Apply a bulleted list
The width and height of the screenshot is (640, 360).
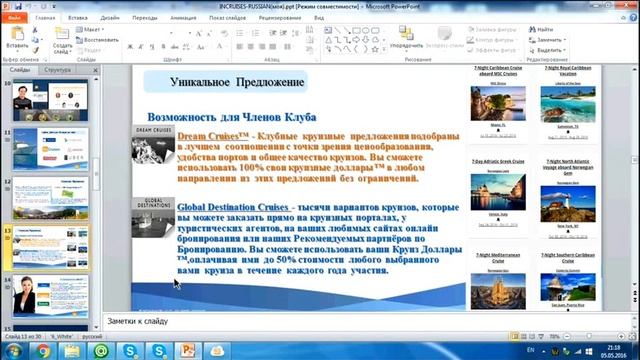point(240,33)
